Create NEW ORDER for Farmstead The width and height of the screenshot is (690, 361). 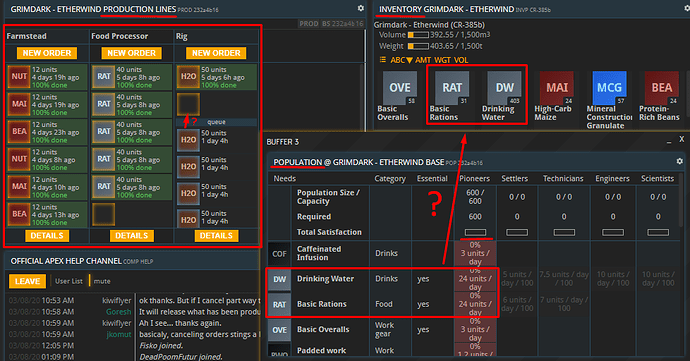[47, 53]
